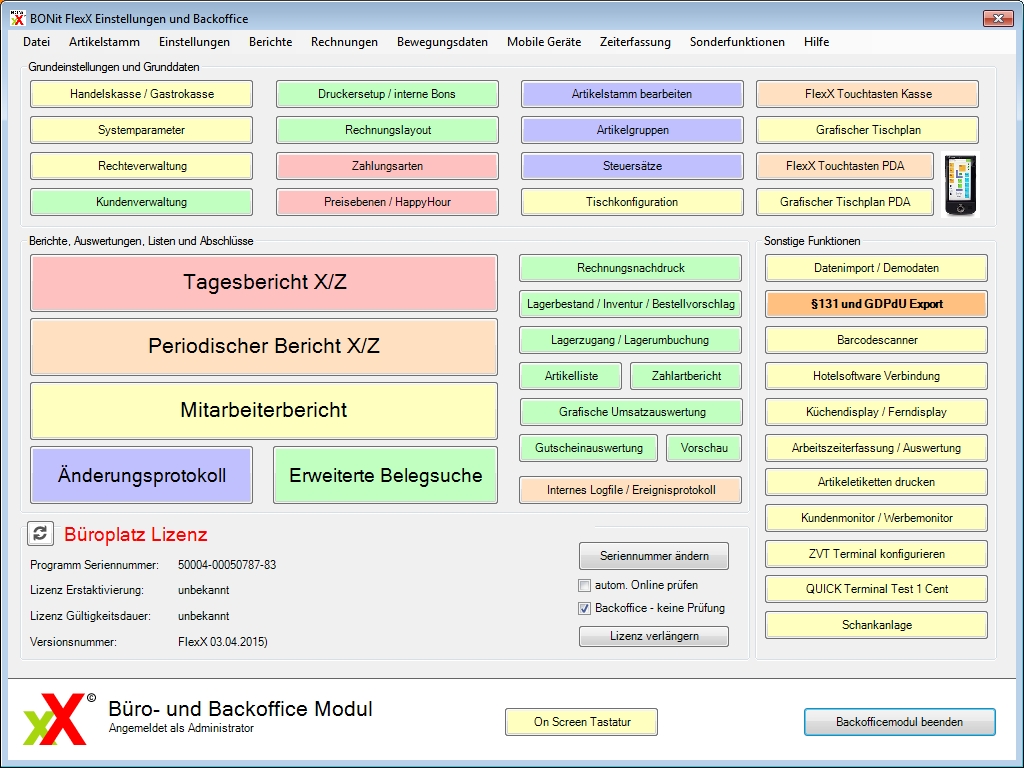Open the Rechnungen menu

tap(344, 42)
